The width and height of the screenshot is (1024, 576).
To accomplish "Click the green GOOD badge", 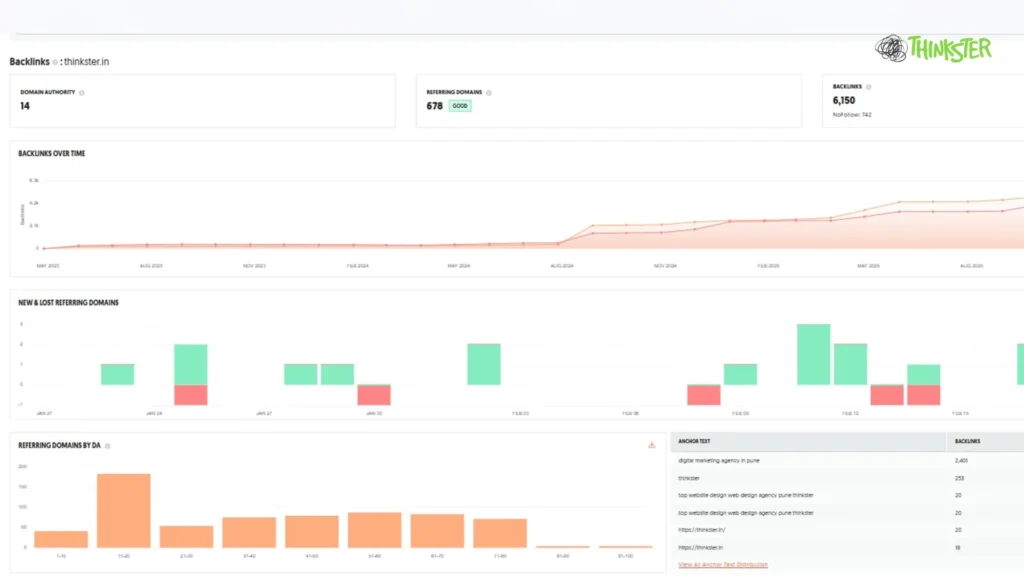I will coord(460,106).
